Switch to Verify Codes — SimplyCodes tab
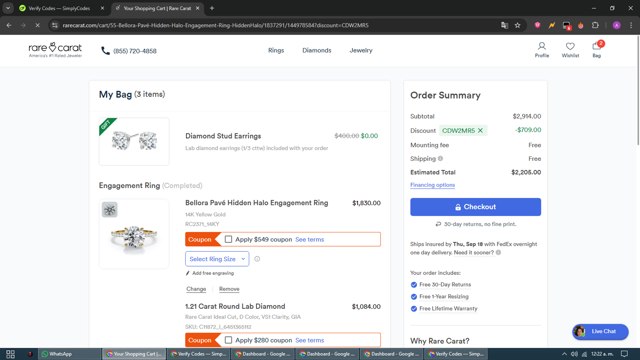Screen dimensions: 640x360 coord(59,8)
